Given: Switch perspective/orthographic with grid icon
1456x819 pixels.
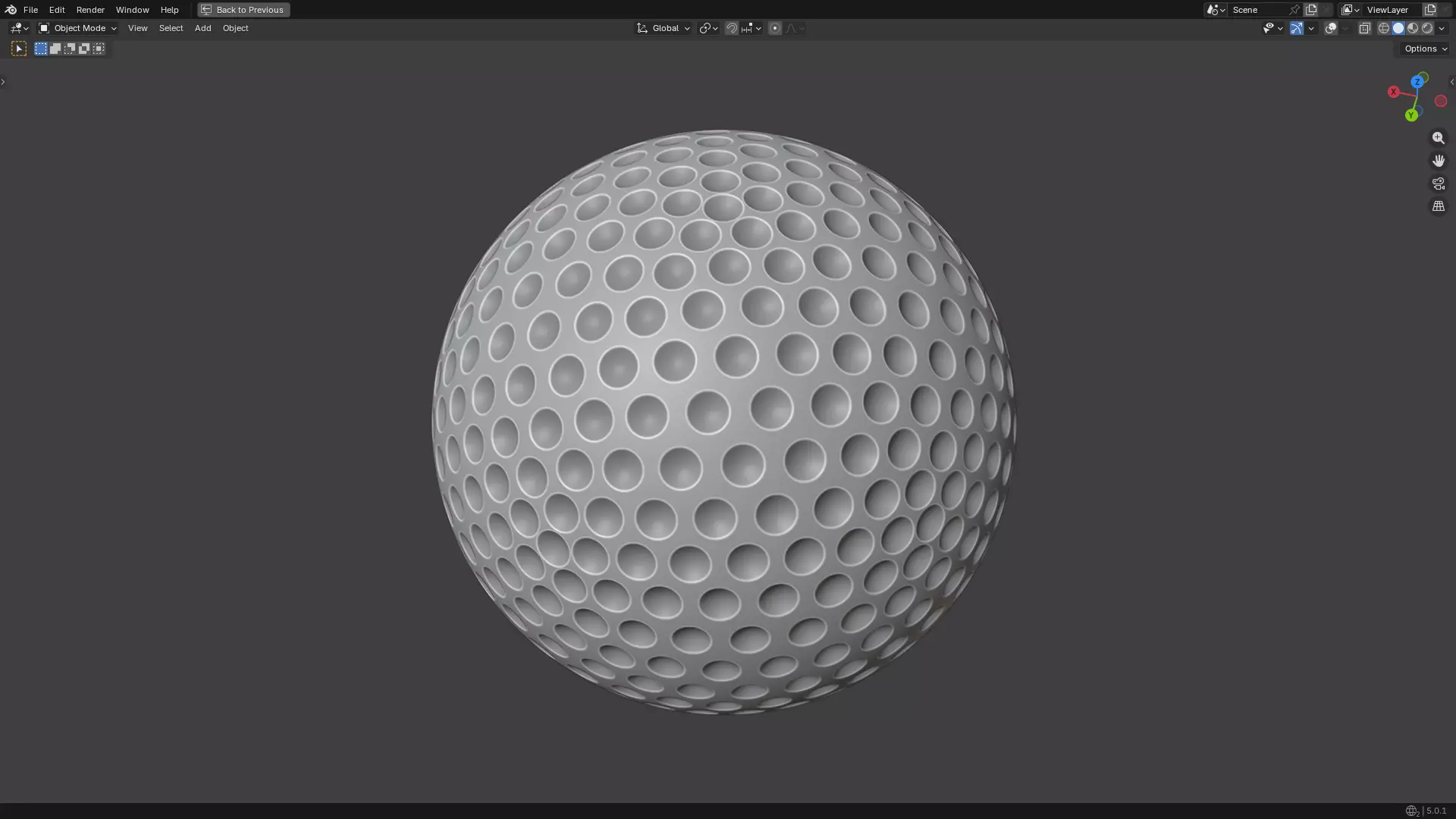Looking at the screenshot, I should coord(1438,206).
